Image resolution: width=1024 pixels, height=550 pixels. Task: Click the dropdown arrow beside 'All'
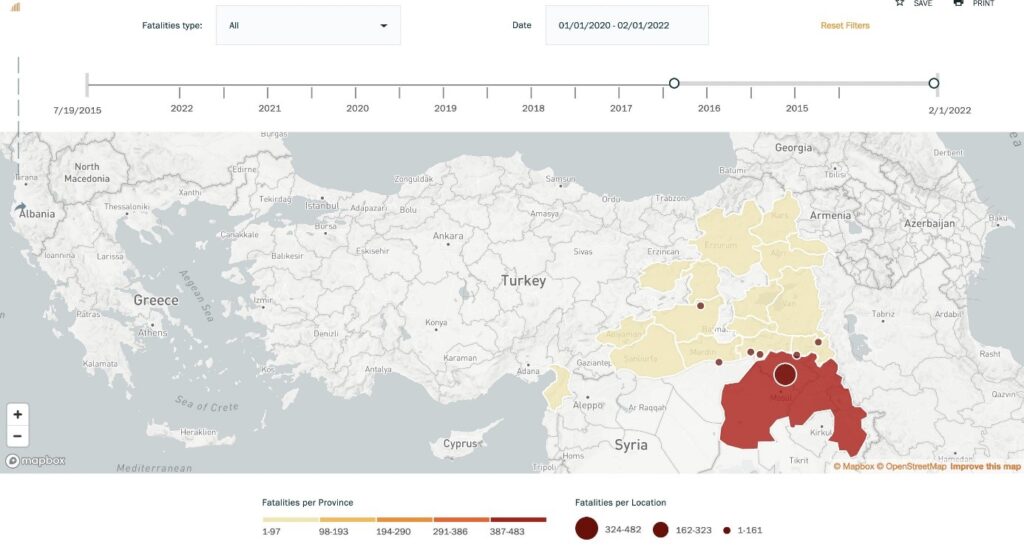click(384, 26)
